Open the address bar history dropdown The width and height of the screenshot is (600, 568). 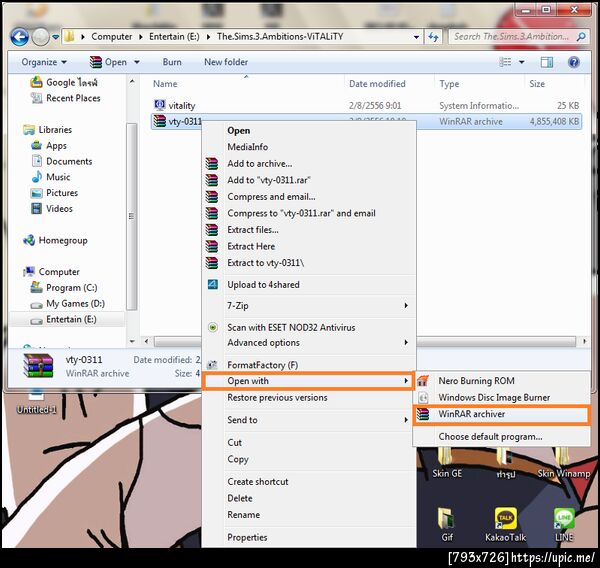click(416, 37)
